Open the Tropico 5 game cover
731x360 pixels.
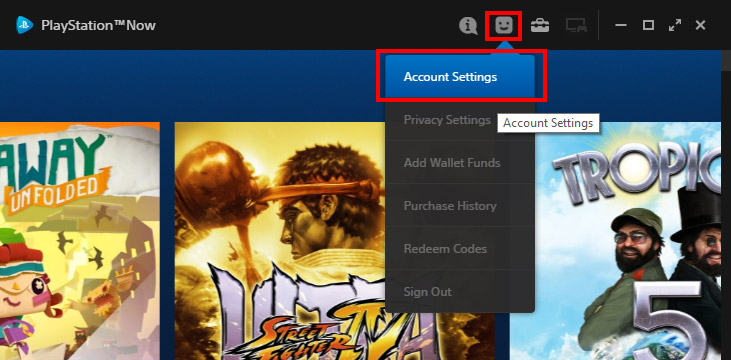pos(615,241)
